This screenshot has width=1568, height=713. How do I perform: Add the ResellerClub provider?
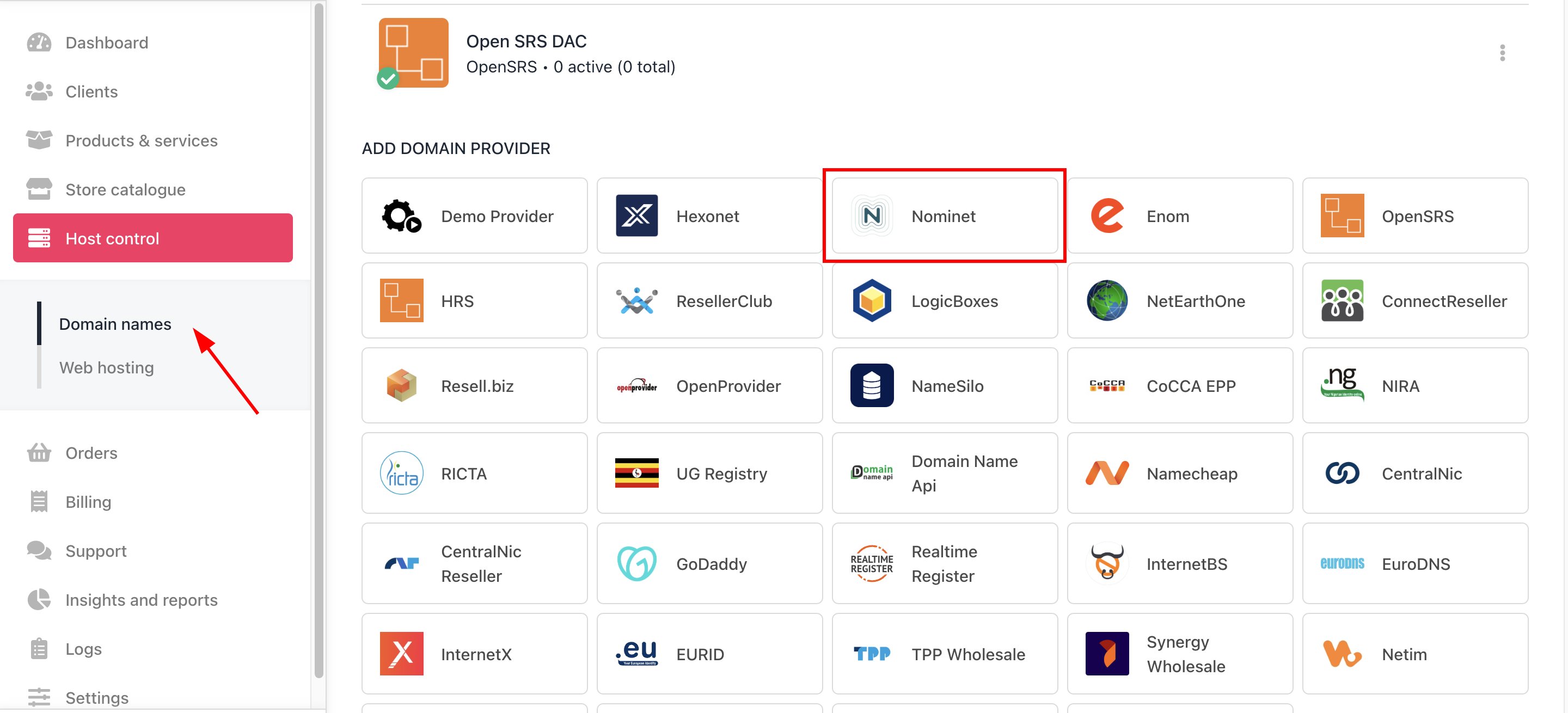pyautogui.click(x=709, y=300)
